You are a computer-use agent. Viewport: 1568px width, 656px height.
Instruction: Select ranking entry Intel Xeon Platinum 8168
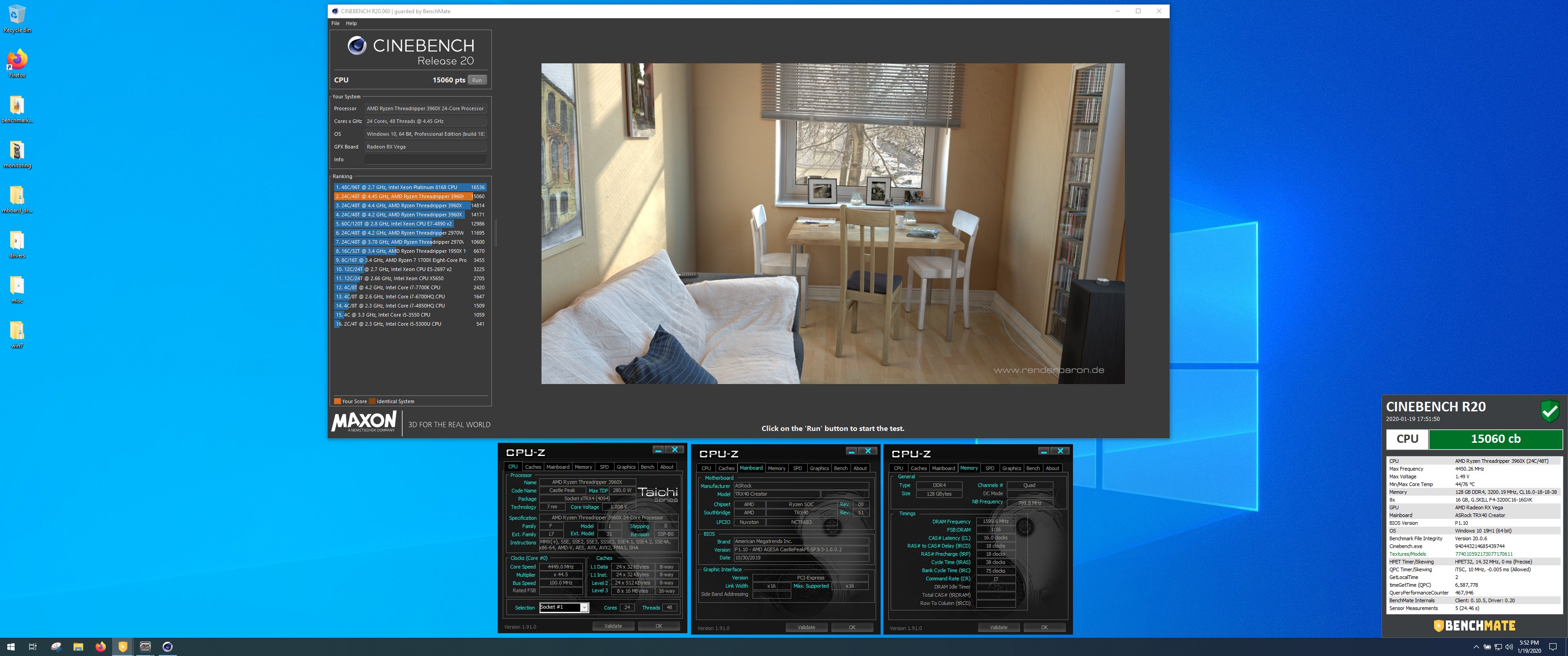(410, 187)
